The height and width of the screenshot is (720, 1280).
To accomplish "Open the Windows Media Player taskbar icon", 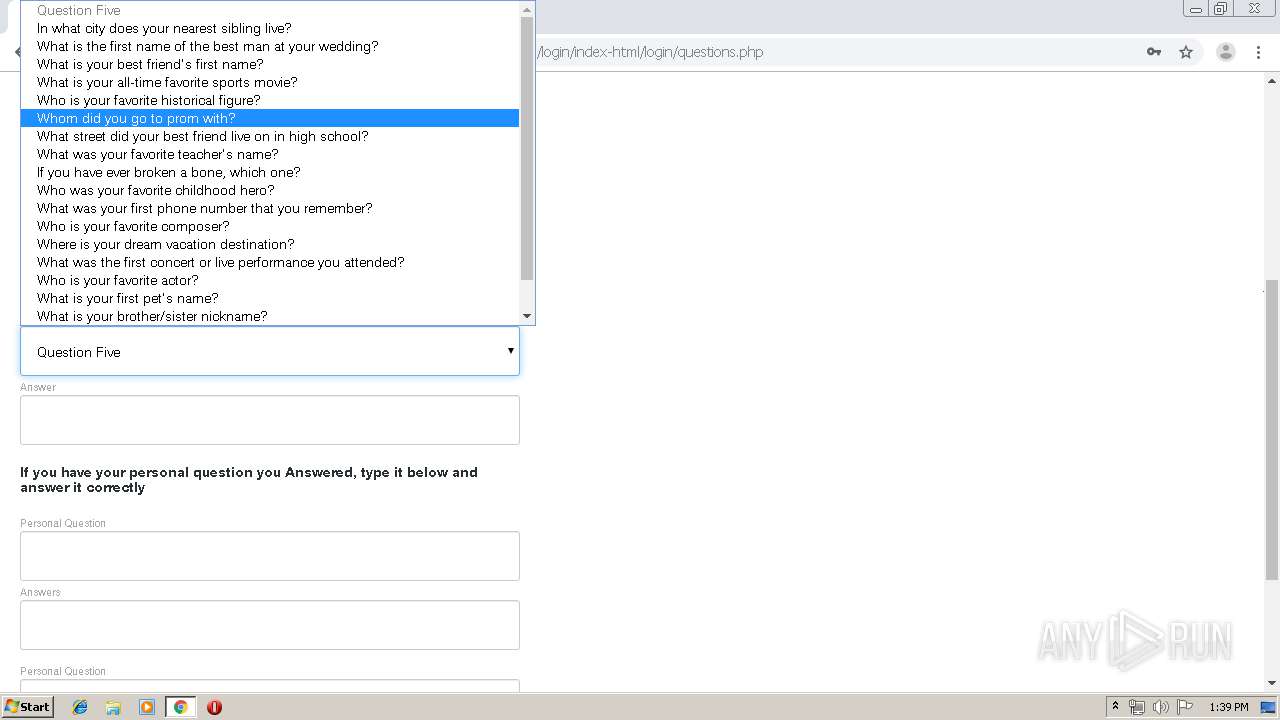I will point(147,707).
